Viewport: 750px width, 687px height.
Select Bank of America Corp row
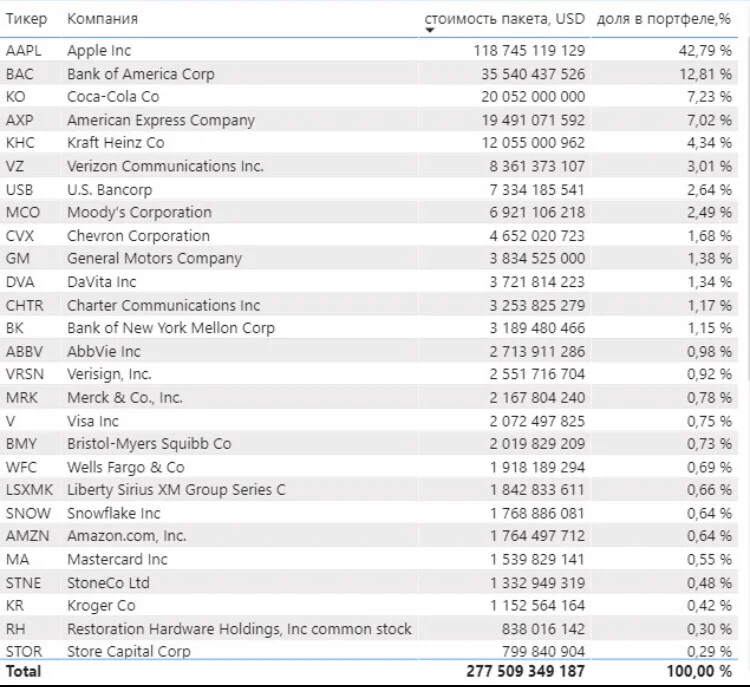[141, 74]
